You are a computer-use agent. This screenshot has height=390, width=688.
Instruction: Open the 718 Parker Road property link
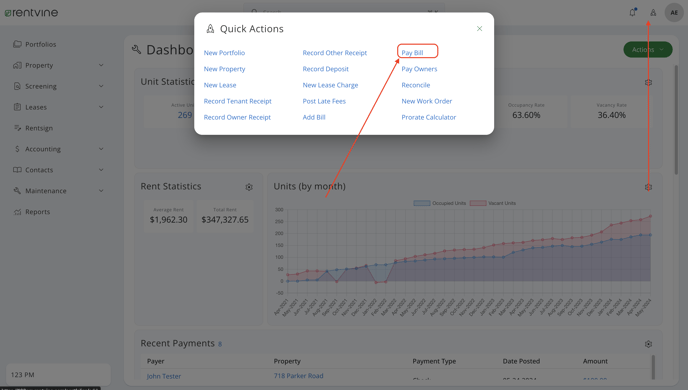[298, 376]
